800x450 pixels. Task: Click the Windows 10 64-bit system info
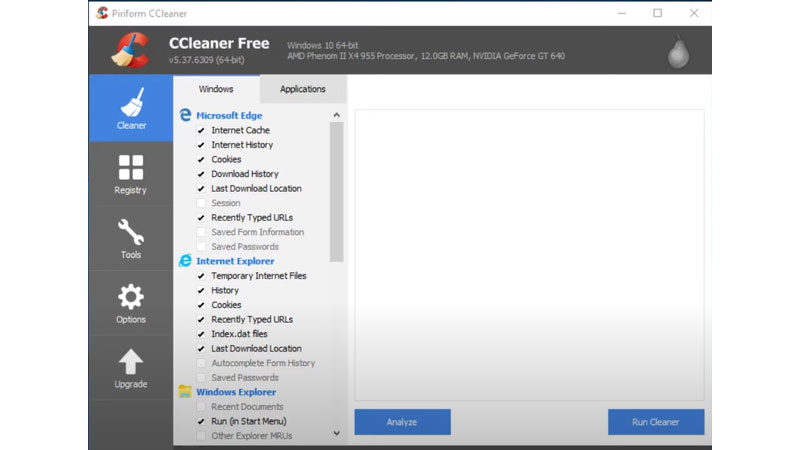coord(322,45)
